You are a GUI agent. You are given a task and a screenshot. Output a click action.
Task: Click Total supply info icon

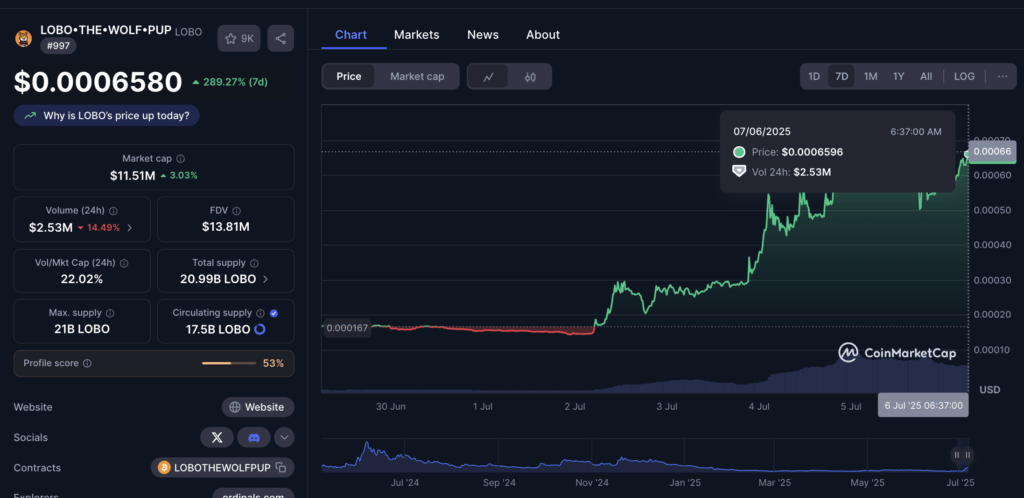click(254, 263)
